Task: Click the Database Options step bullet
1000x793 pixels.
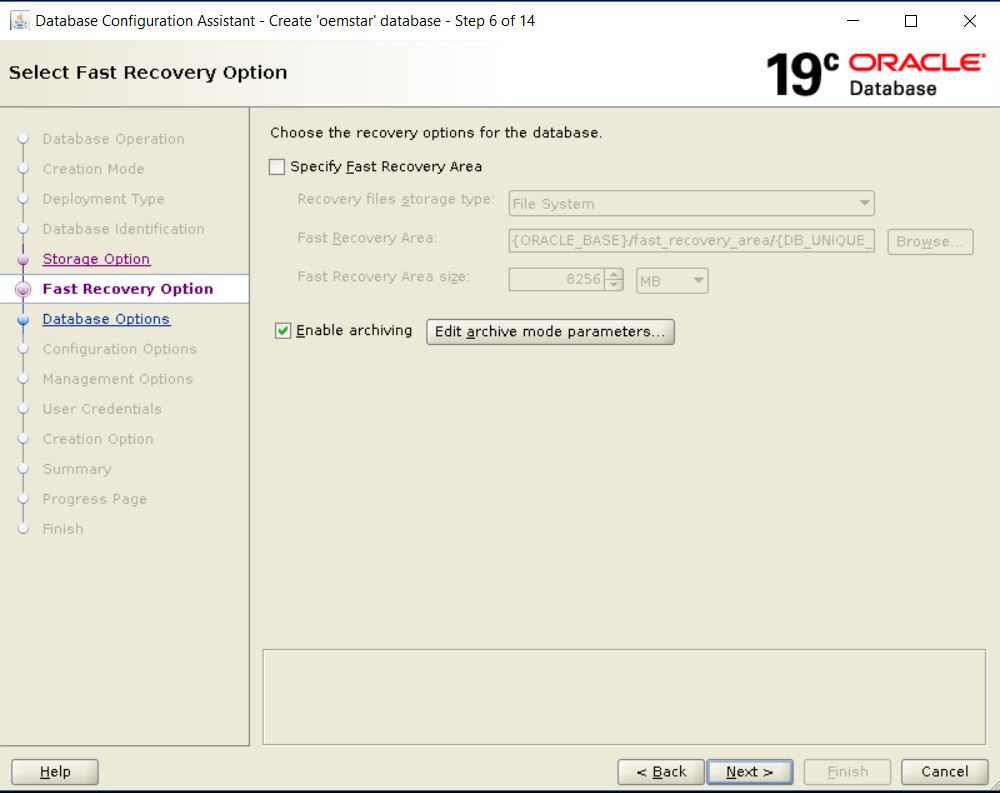Action: coord(24,320)
